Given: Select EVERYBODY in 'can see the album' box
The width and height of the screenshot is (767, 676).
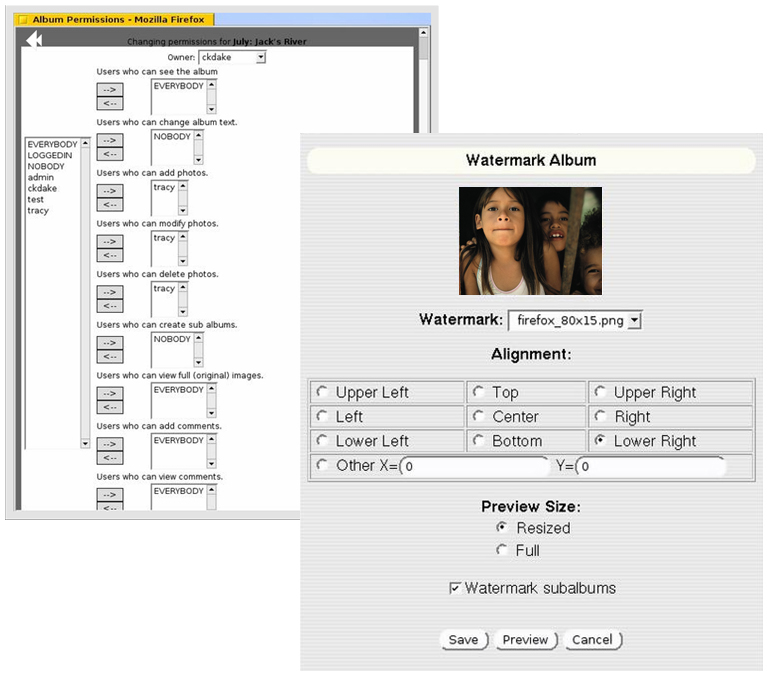Looking at the screenshot, I should click(x=179, y=86).
